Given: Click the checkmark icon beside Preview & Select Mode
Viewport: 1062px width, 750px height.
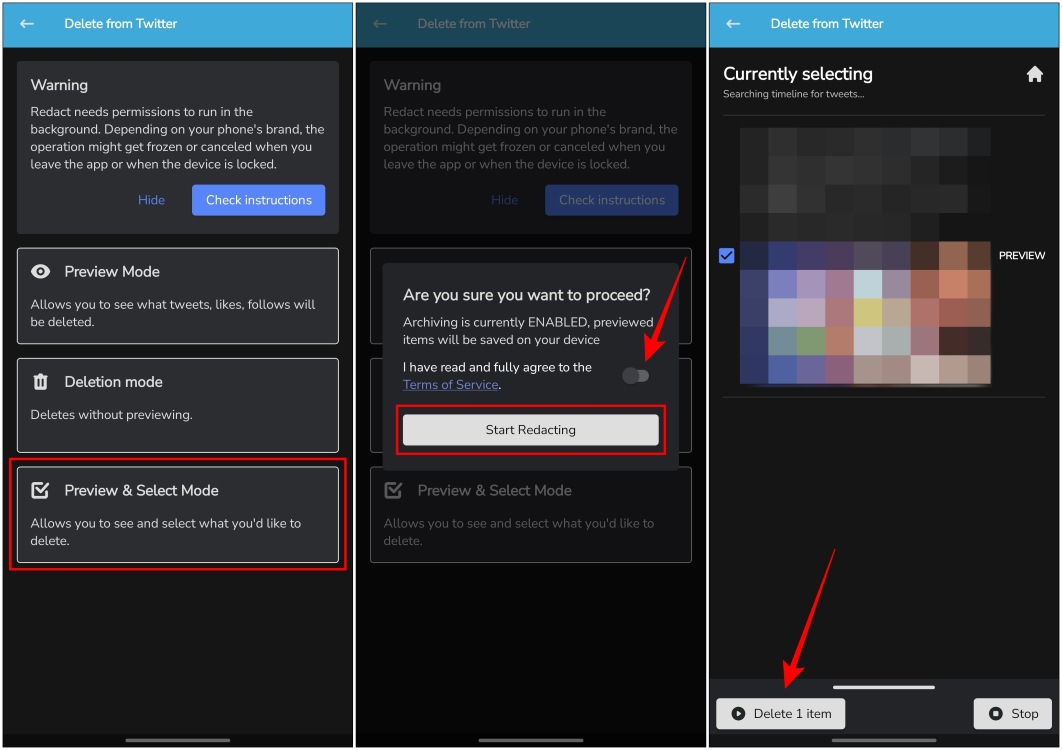Looking at the screenshot, I should coord(41,490).
